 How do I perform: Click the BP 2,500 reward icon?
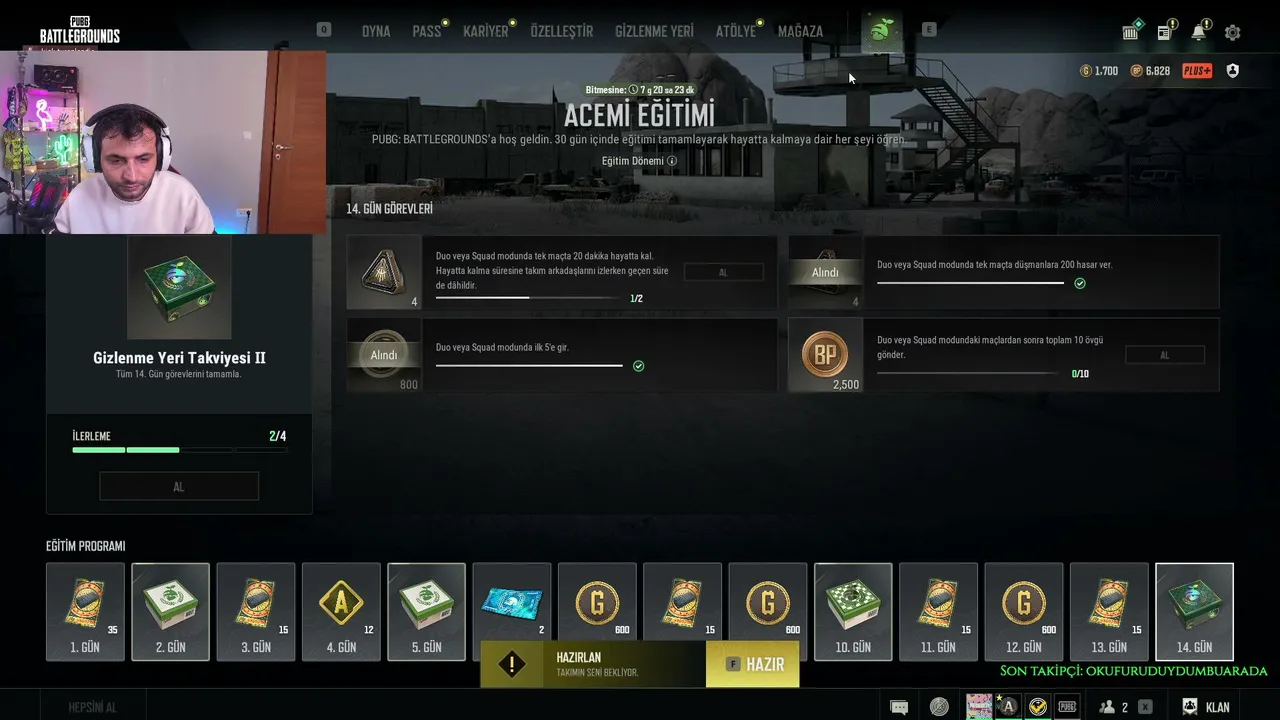tap(825, 355)
